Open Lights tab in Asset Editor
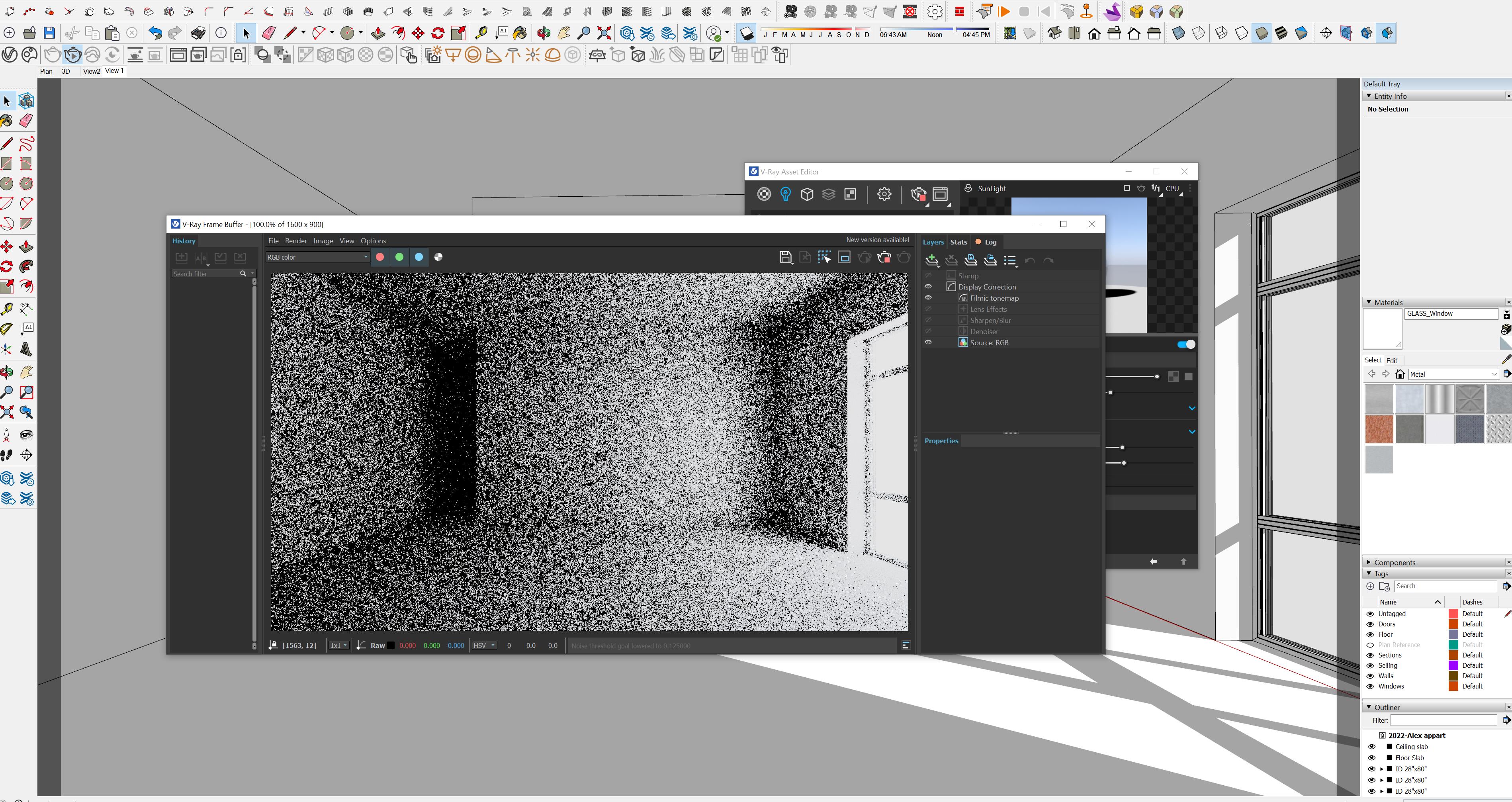 tap(785, 194)
